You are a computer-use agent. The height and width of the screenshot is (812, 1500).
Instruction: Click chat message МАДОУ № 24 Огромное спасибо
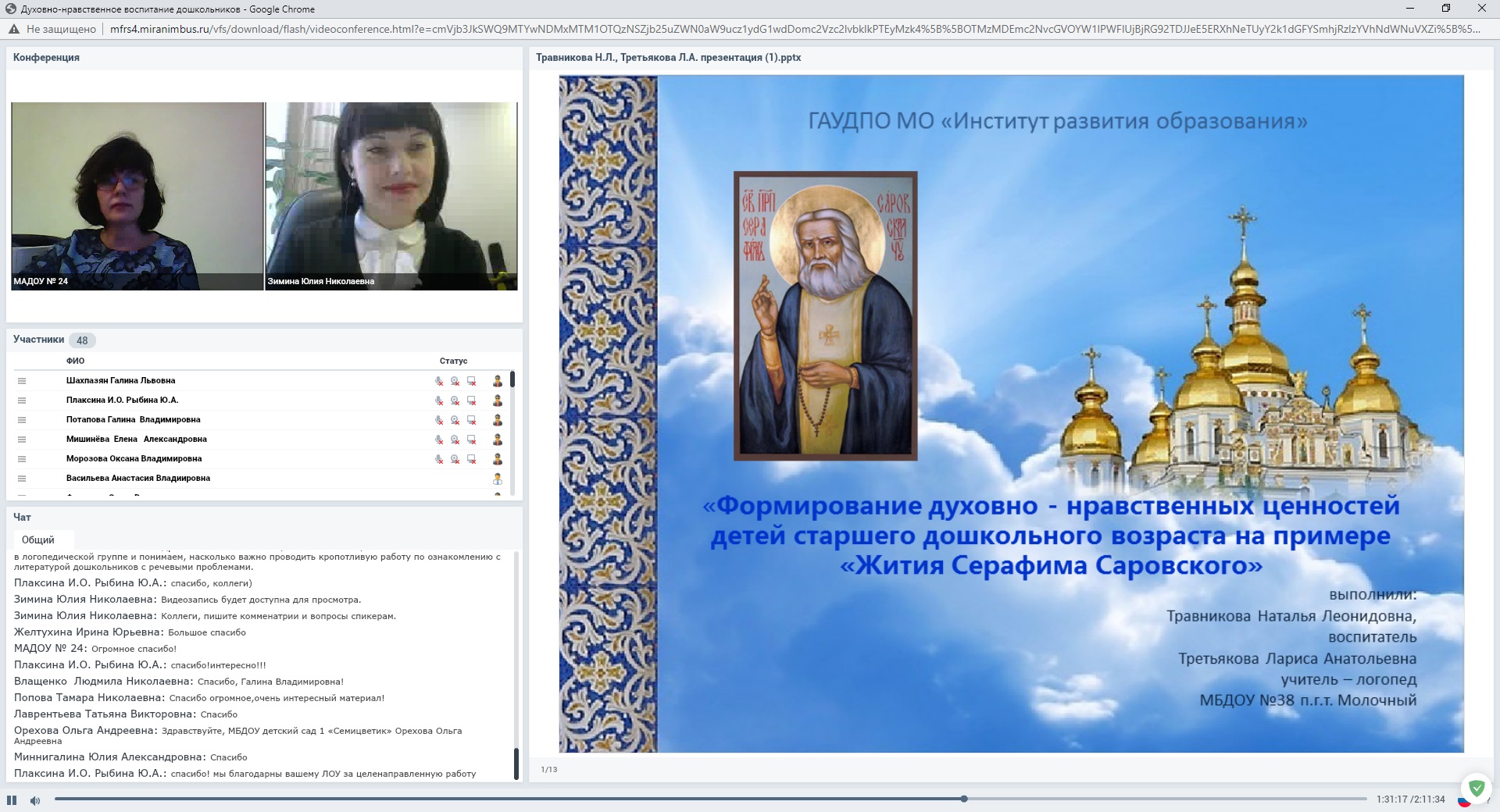[95, 649]
